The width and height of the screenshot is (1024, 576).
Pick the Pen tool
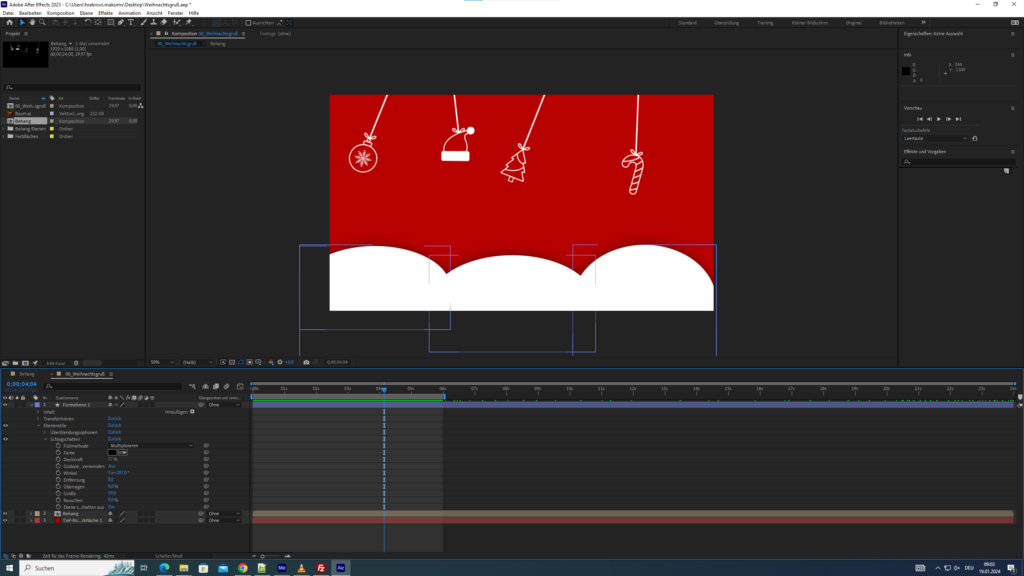point(122,22)
